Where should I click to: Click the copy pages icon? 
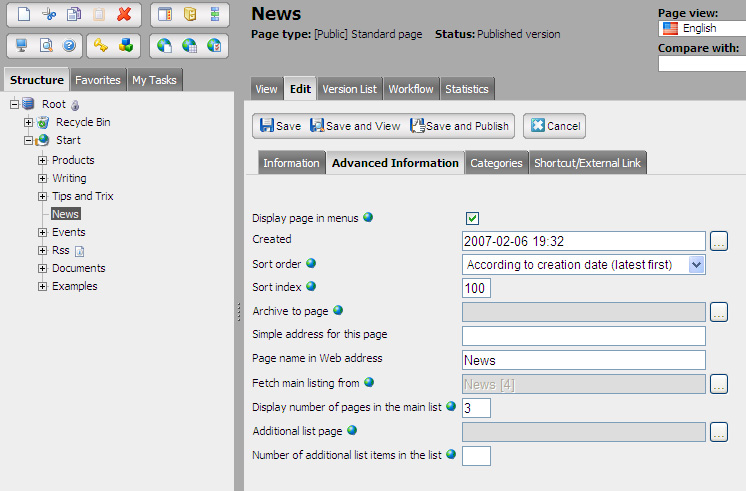(73, 14)
